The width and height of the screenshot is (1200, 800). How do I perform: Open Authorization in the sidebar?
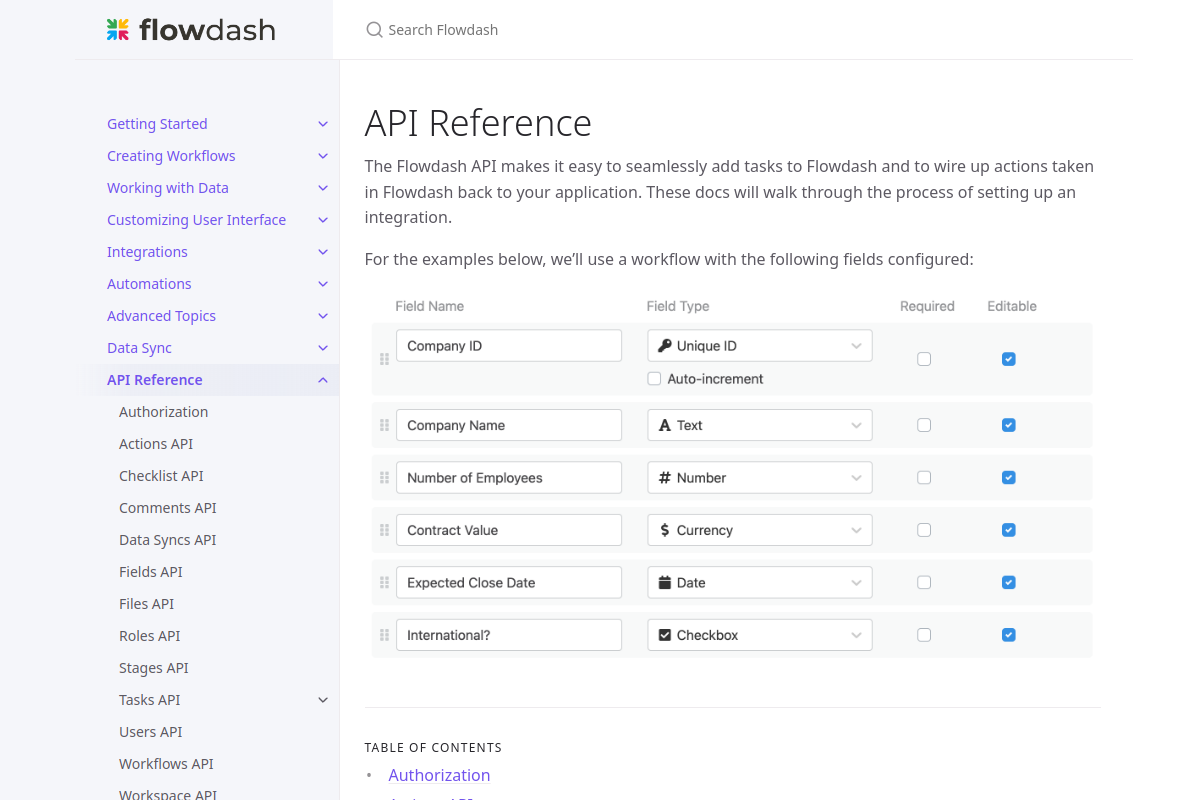pos(164,412)
